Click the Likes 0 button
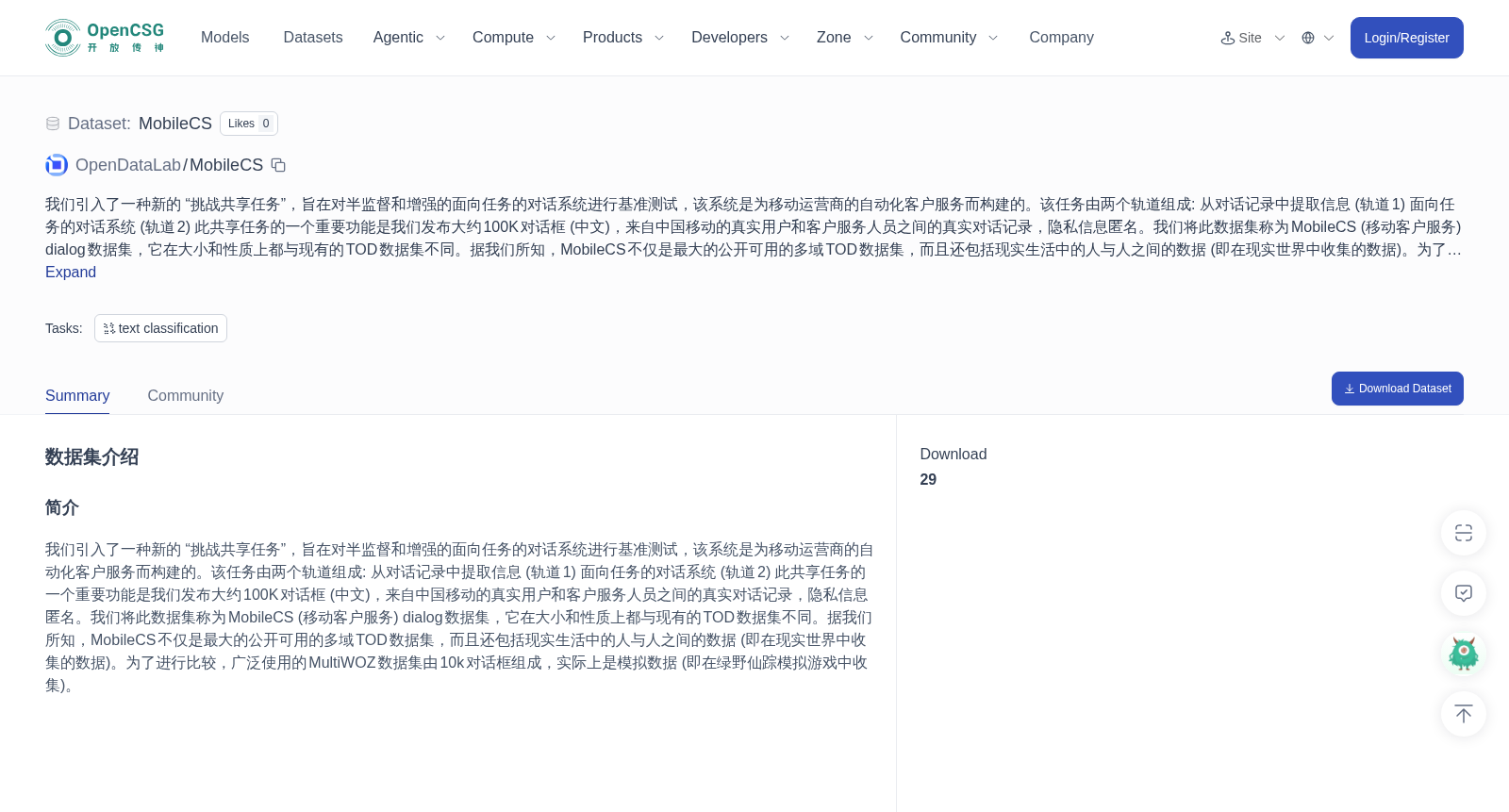Screen dimensions: 1509x812 (249, 124)
